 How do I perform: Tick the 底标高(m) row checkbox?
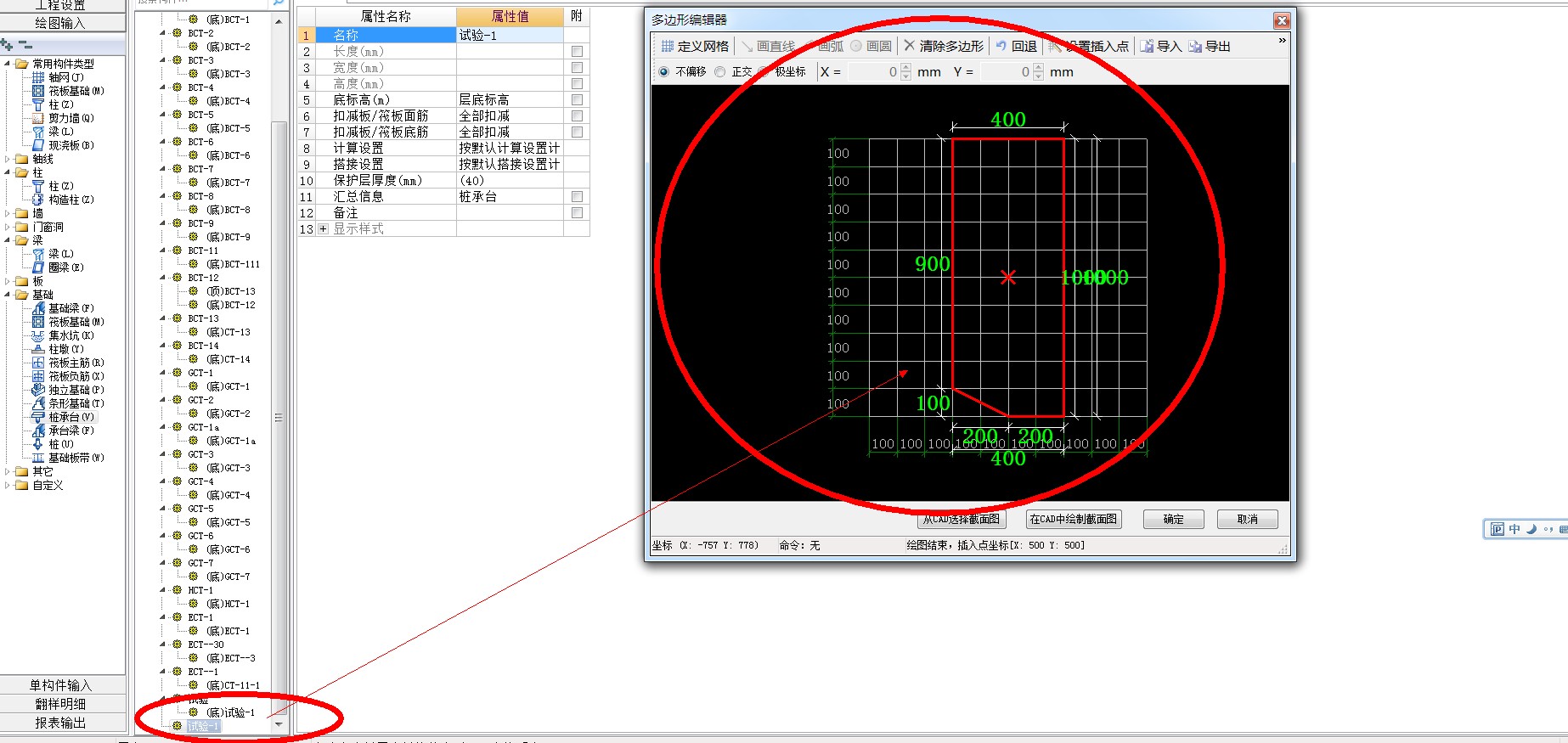(x=578, y=100)
